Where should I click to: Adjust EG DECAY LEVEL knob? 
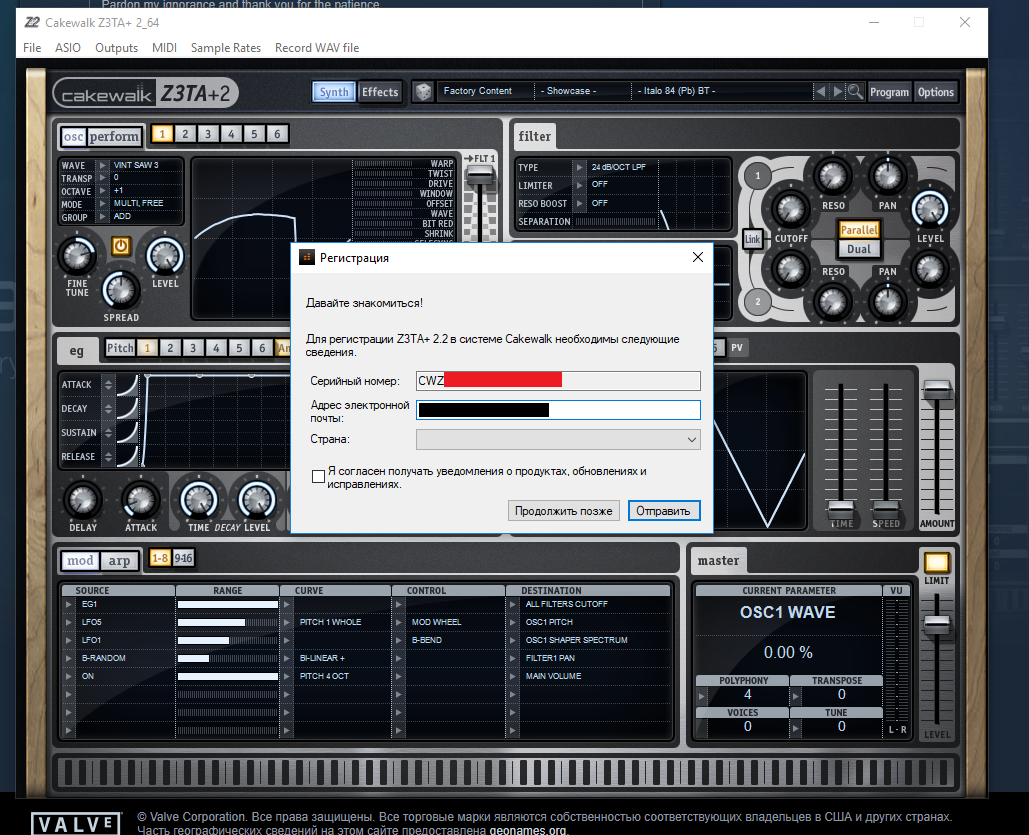click(257, 500)
